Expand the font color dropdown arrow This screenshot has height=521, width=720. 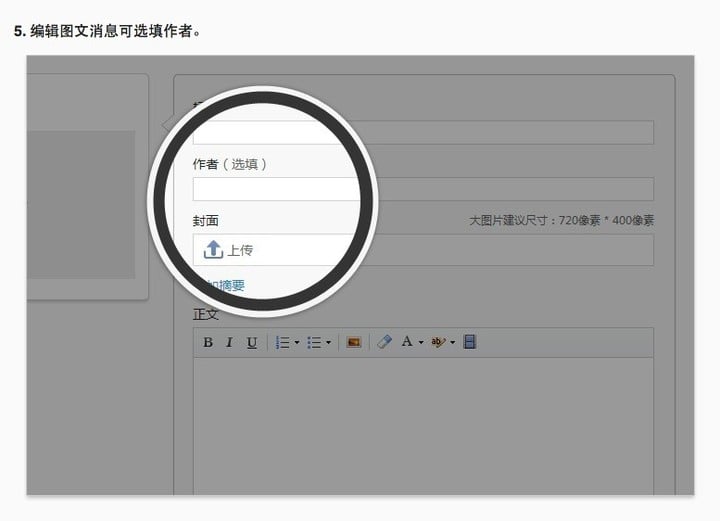pyautogui.click(x=421, y=343)
